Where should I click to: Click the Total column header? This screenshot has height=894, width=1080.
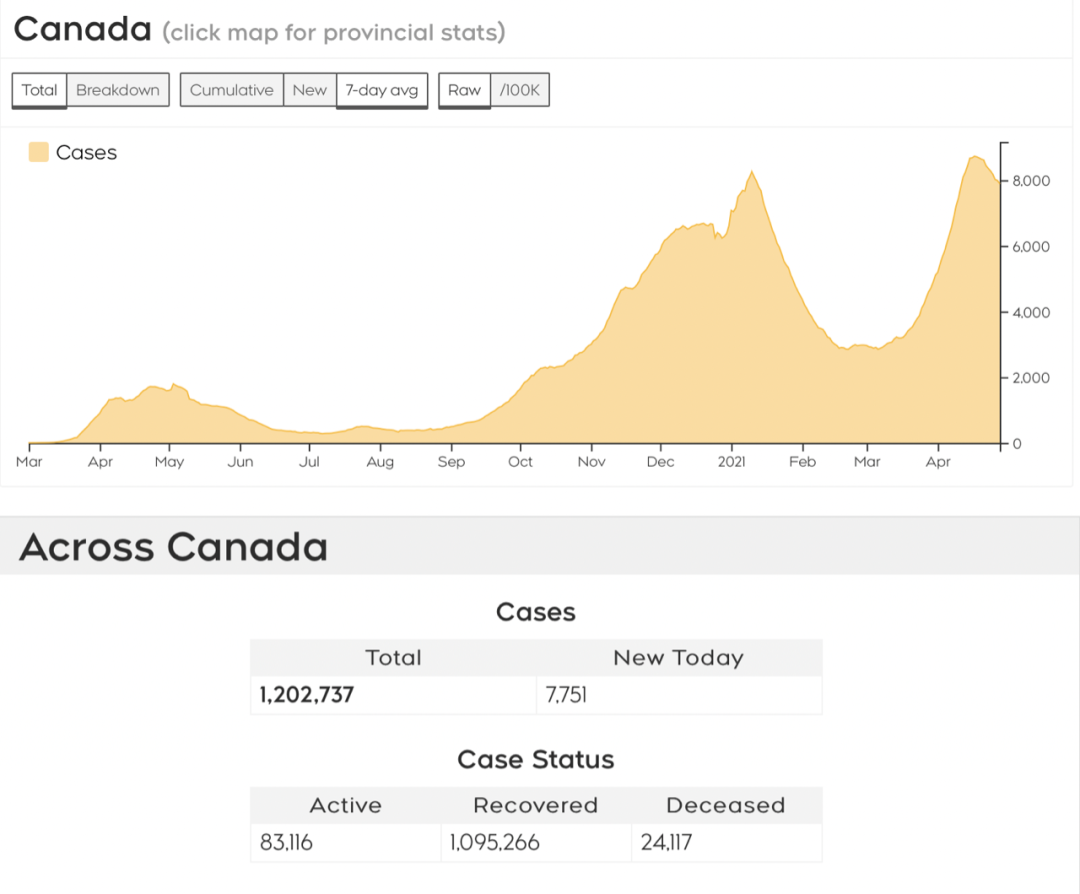[393, 658]
